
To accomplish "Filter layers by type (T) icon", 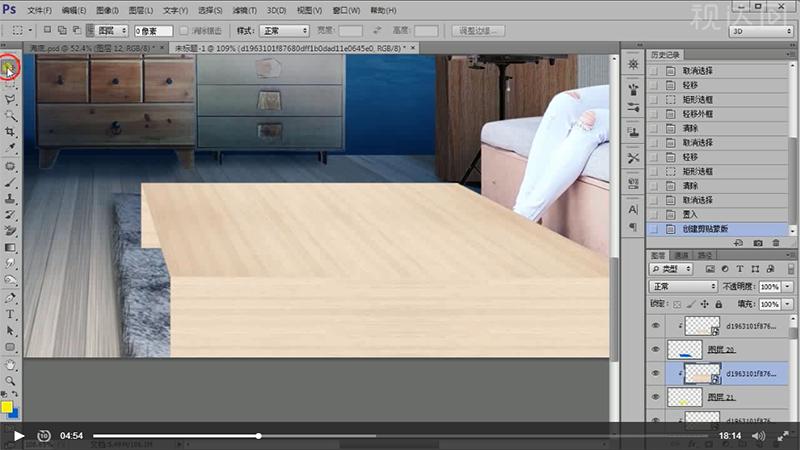I will click(740, 269).
